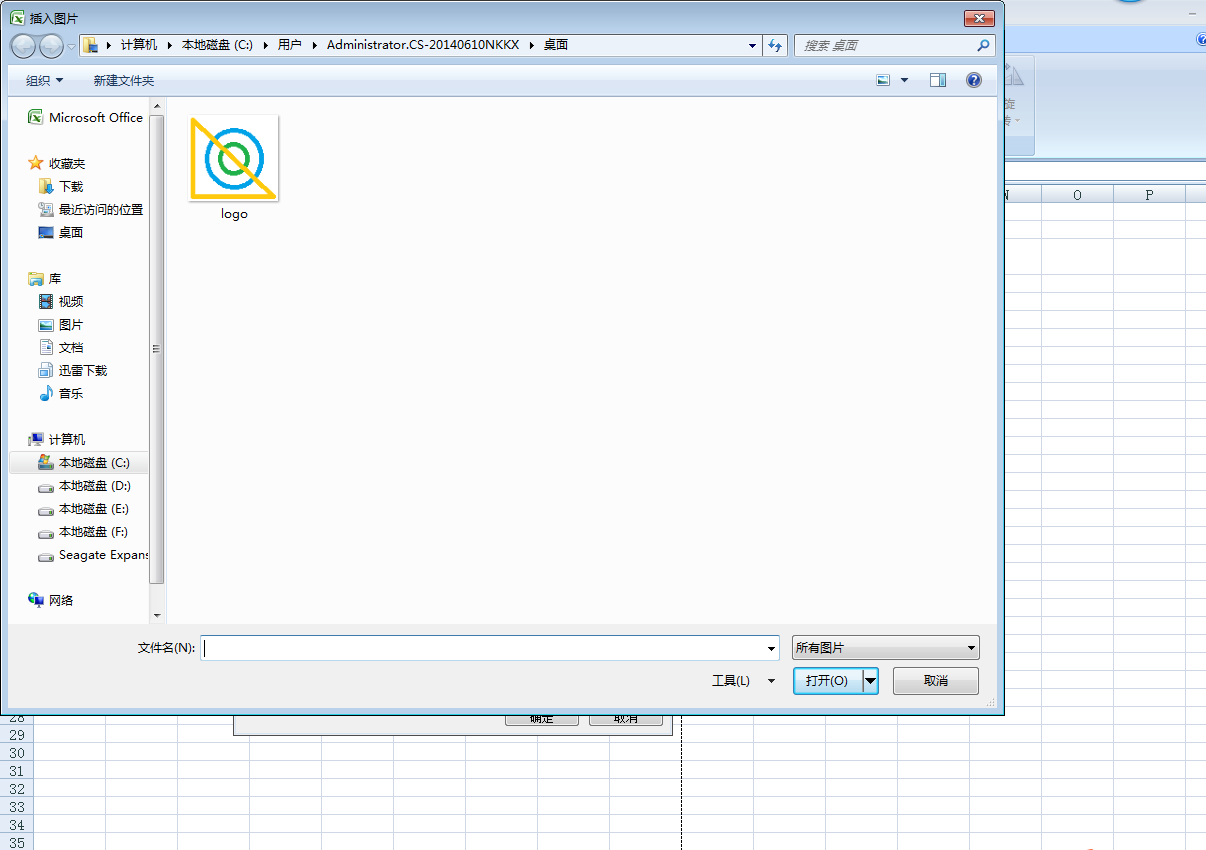
Task: Select row 30 header in Excel
Action: coord(16,753)
